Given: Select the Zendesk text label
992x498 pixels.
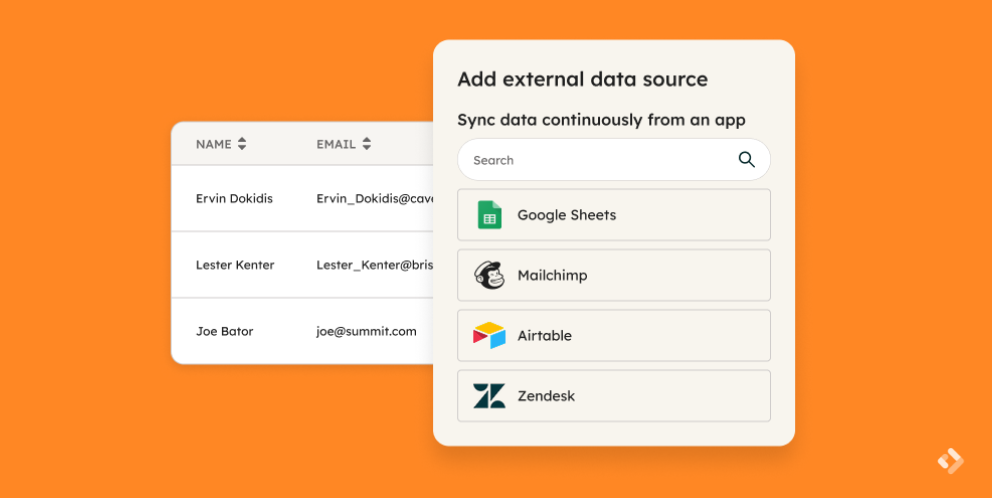Looking at the screenshot, I should tap(546, 396).
